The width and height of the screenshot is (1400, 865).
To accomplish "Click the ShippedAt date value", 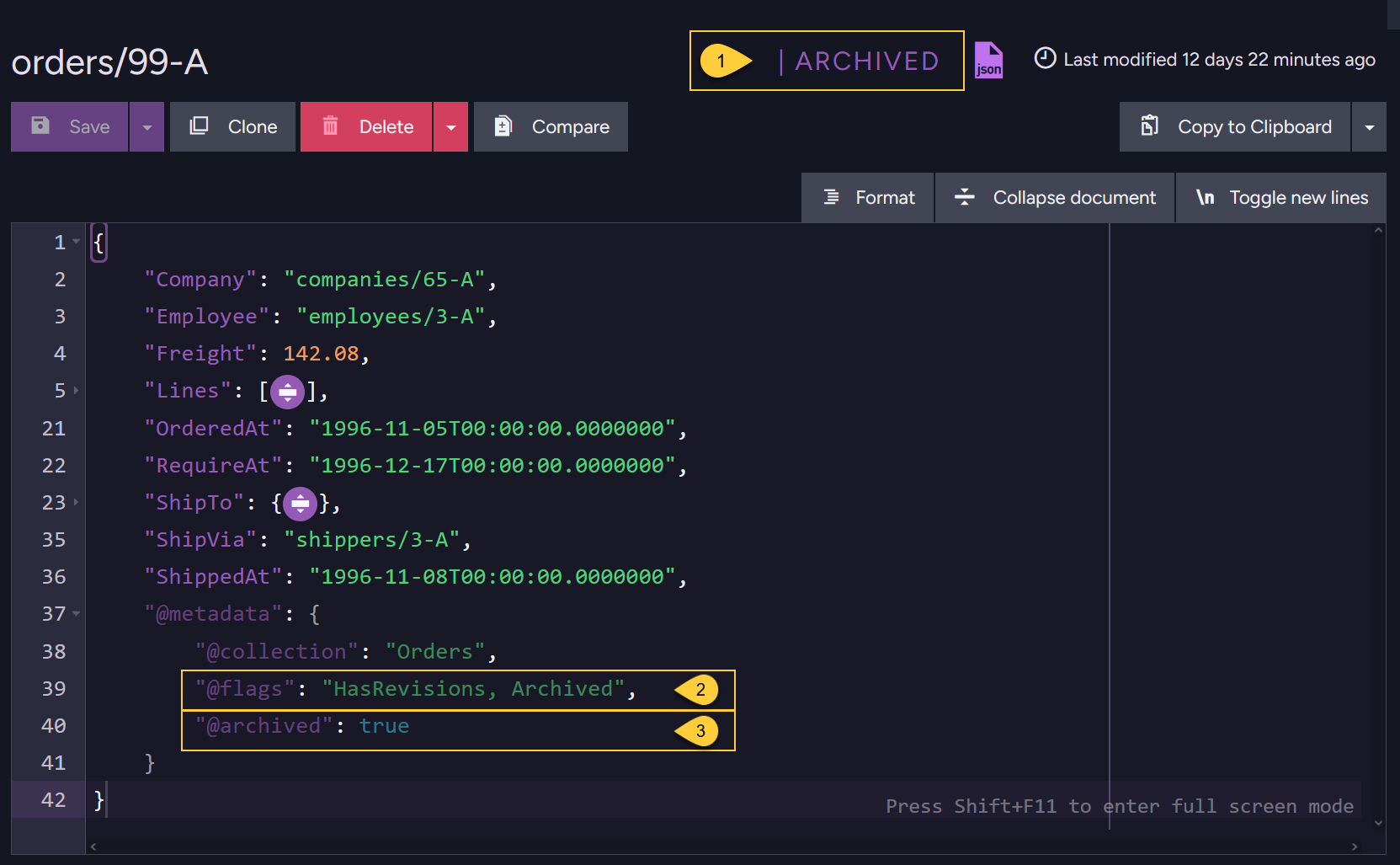I will coord(492,577).
